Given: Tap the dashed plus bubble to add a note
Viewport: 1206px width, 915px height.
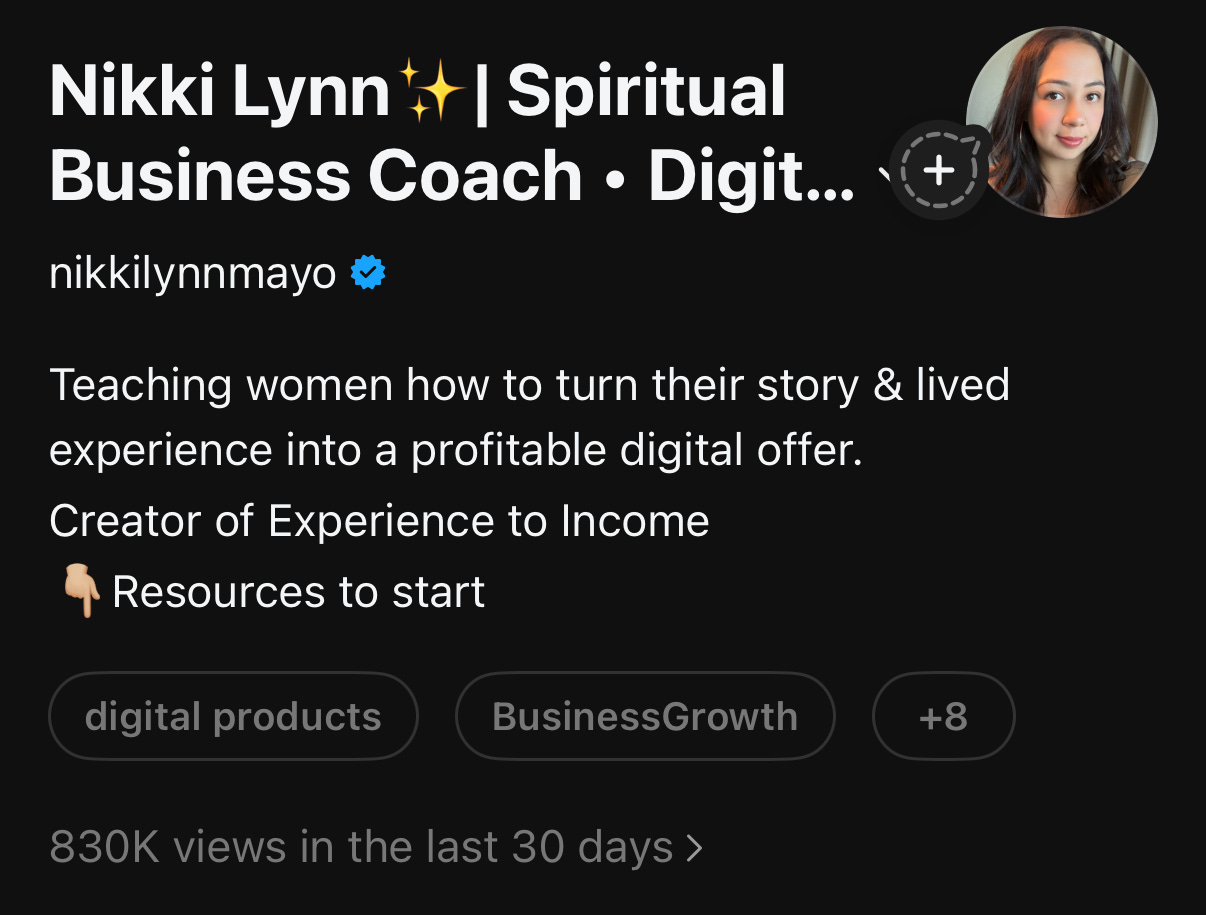Looking at the screenshot, I should coord(938,172).
